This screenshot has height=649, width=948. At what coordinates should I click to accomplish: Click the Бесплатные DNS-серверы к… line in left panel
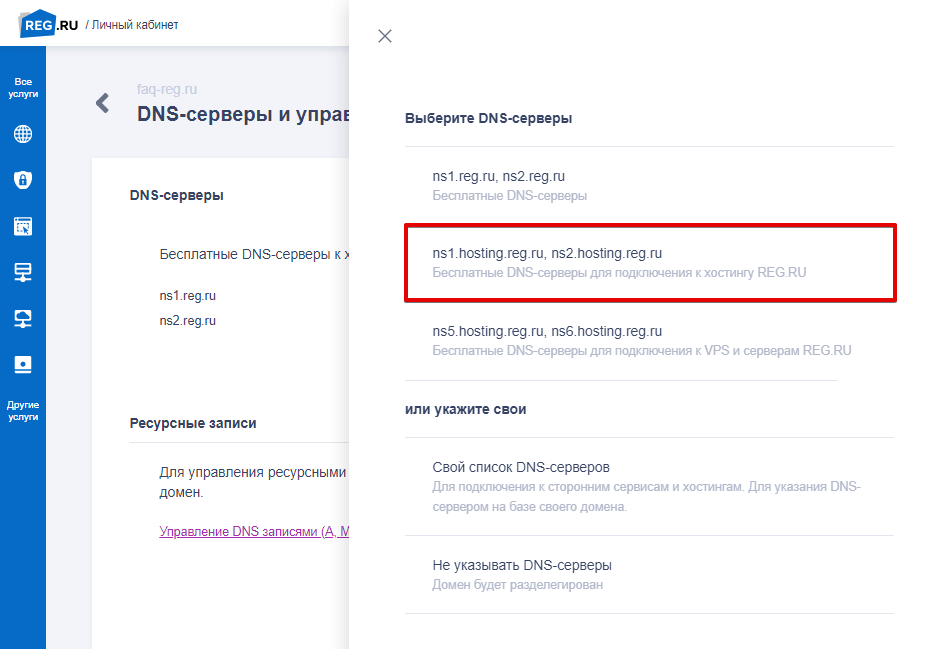[x=254, y=254]
